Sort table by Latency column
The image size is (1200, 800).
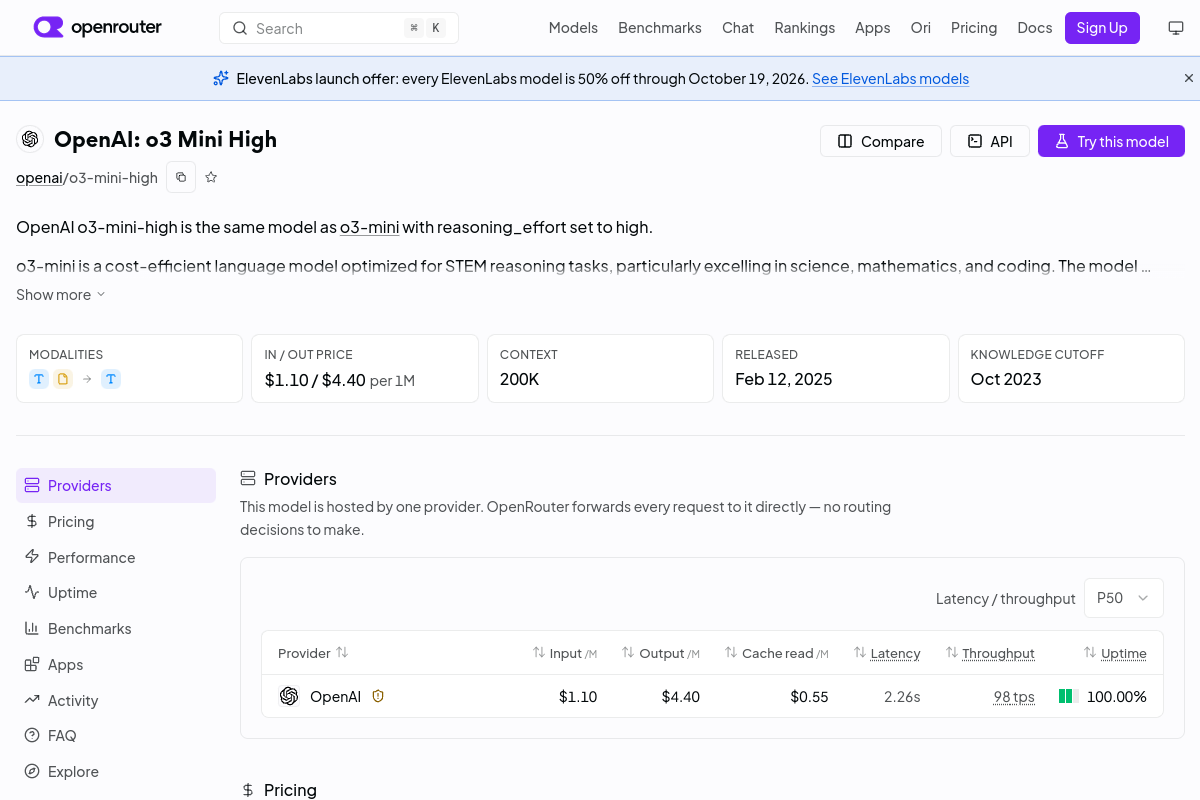(887, 653)
